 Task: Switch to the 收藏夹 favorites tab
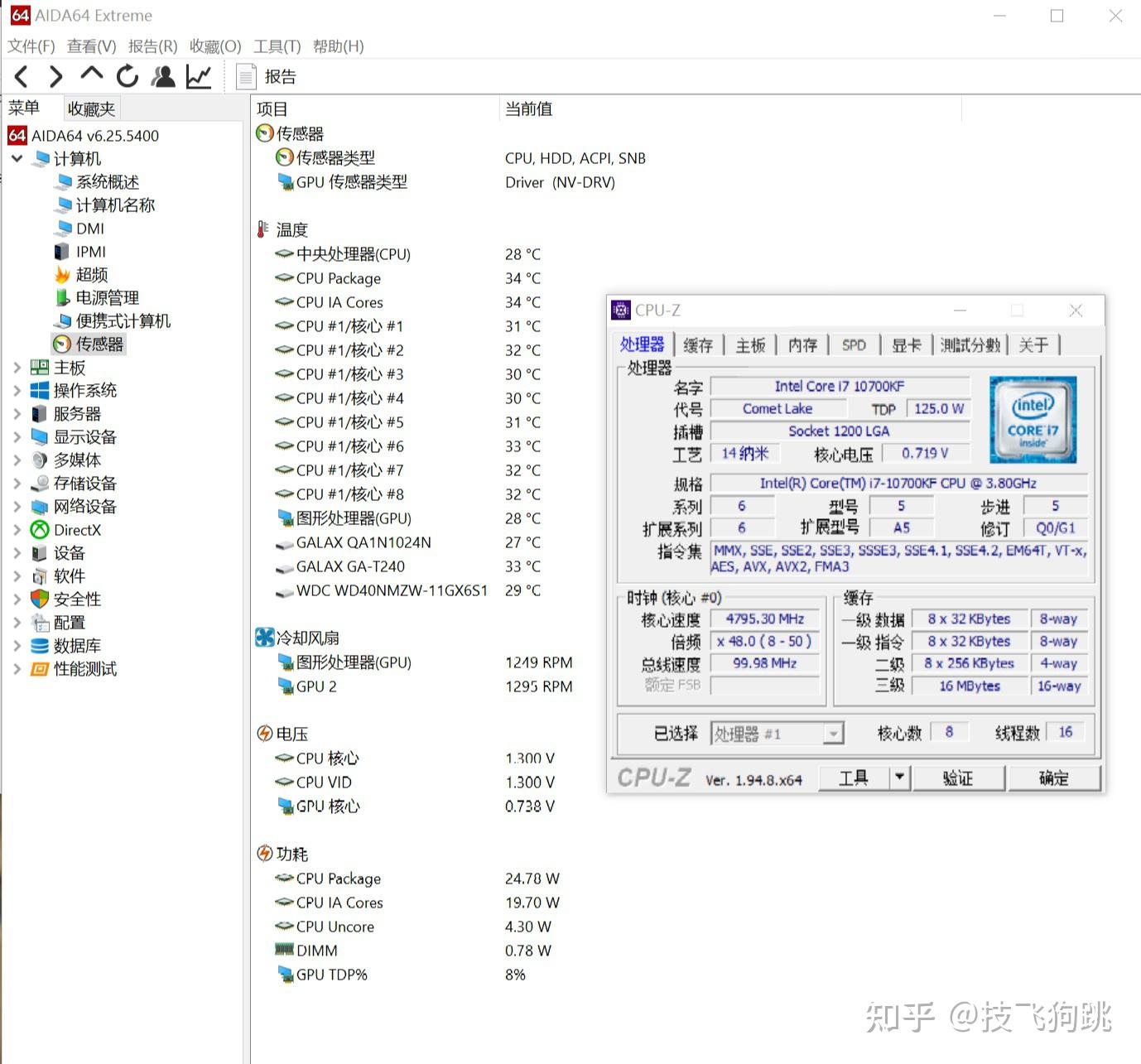pyautogui.click(x=91, y=108)
